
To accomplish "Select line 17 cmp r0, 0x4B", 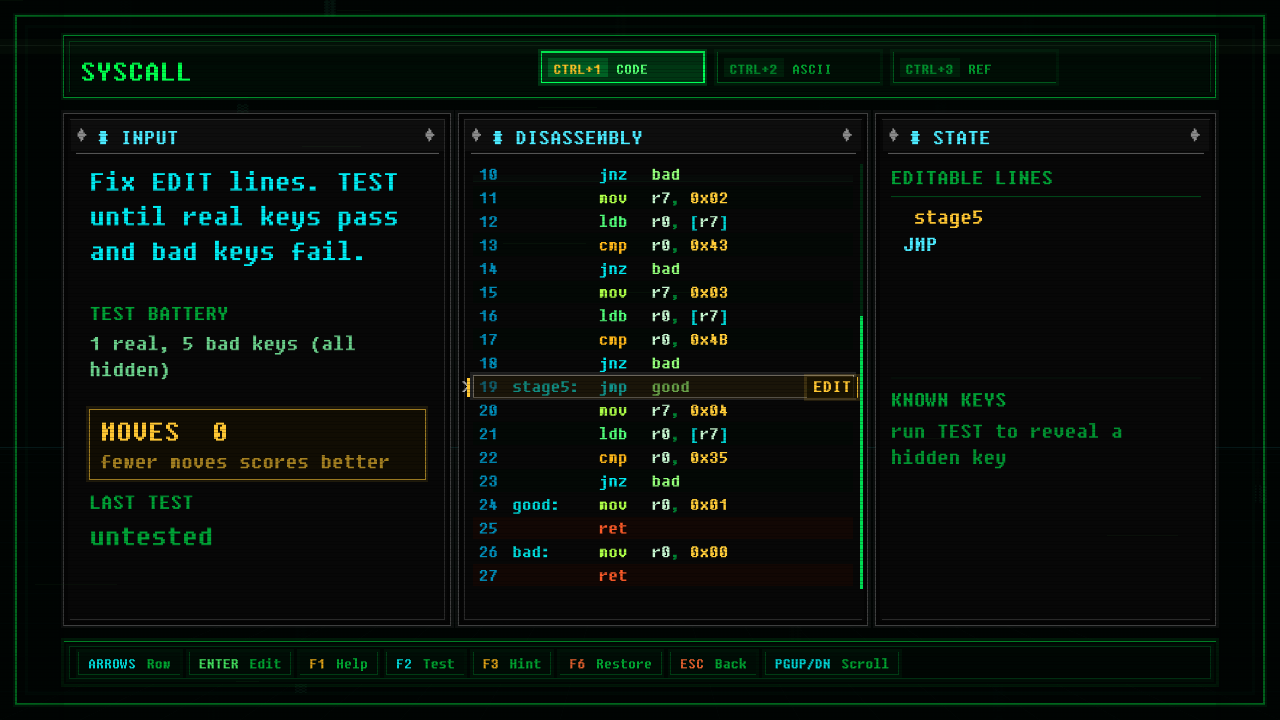I will [664, 340].
